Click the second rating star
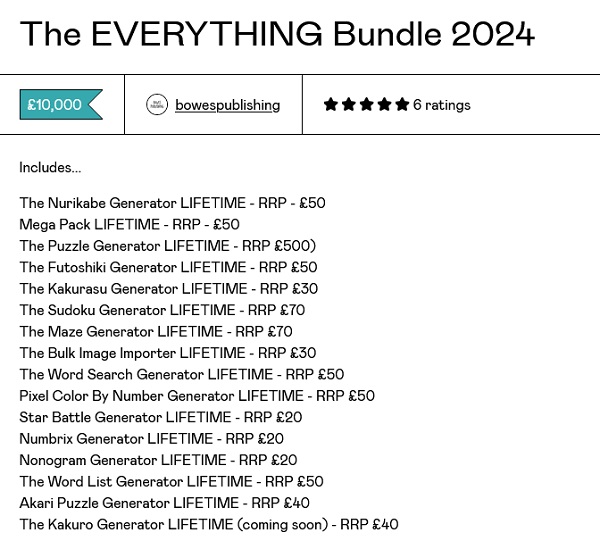 tap(349, 104)
